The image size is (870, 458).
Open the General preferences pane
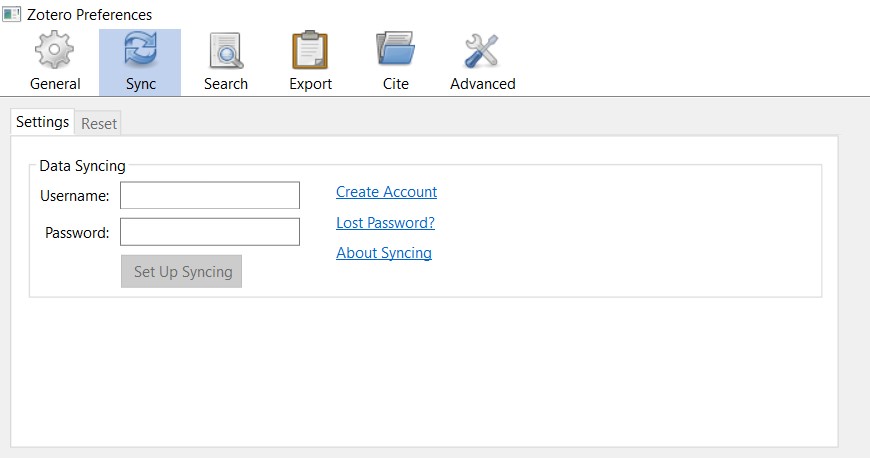click(55, 62)
